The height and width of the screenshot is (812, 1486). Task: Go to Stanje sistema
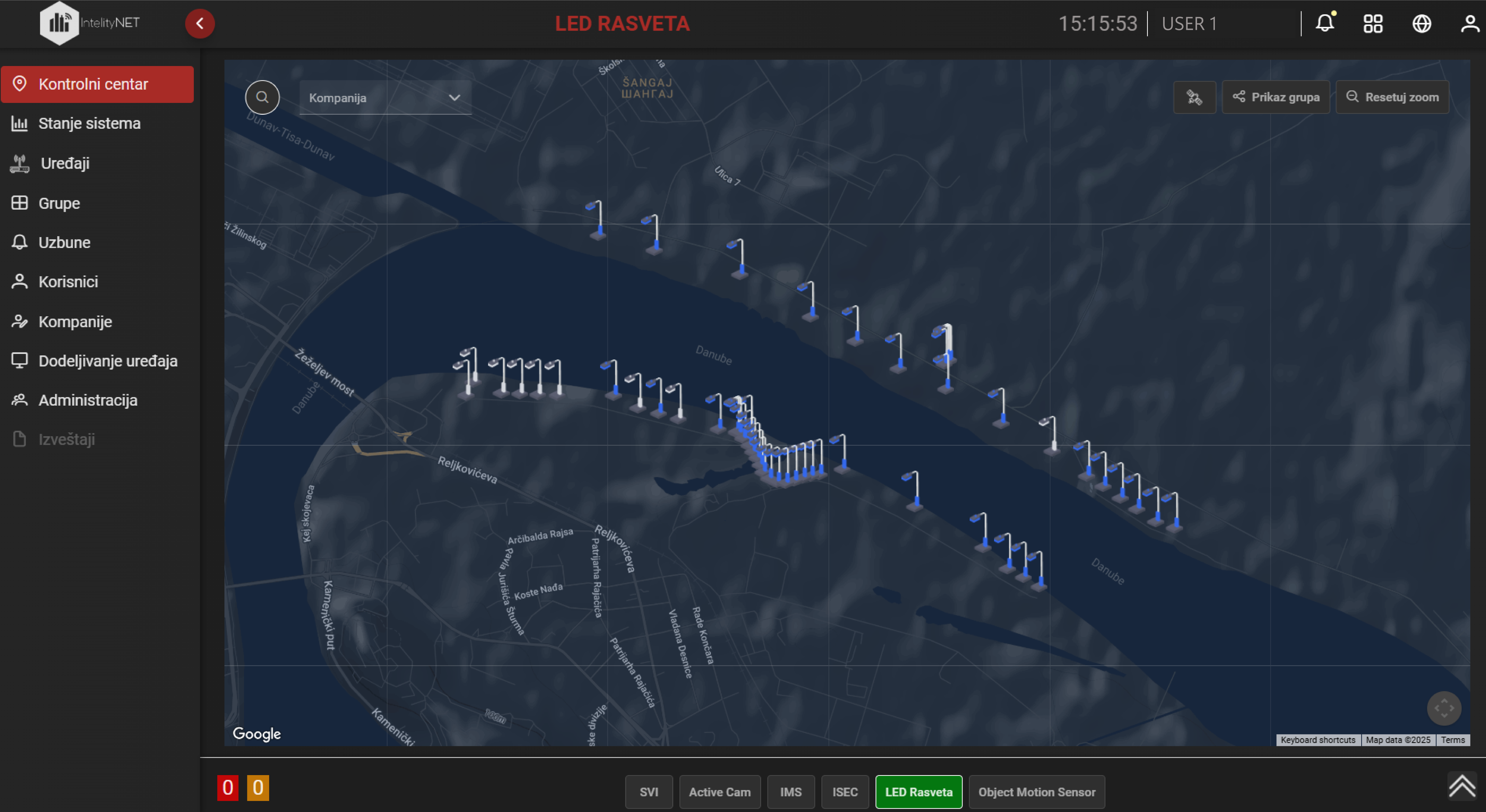97,123
